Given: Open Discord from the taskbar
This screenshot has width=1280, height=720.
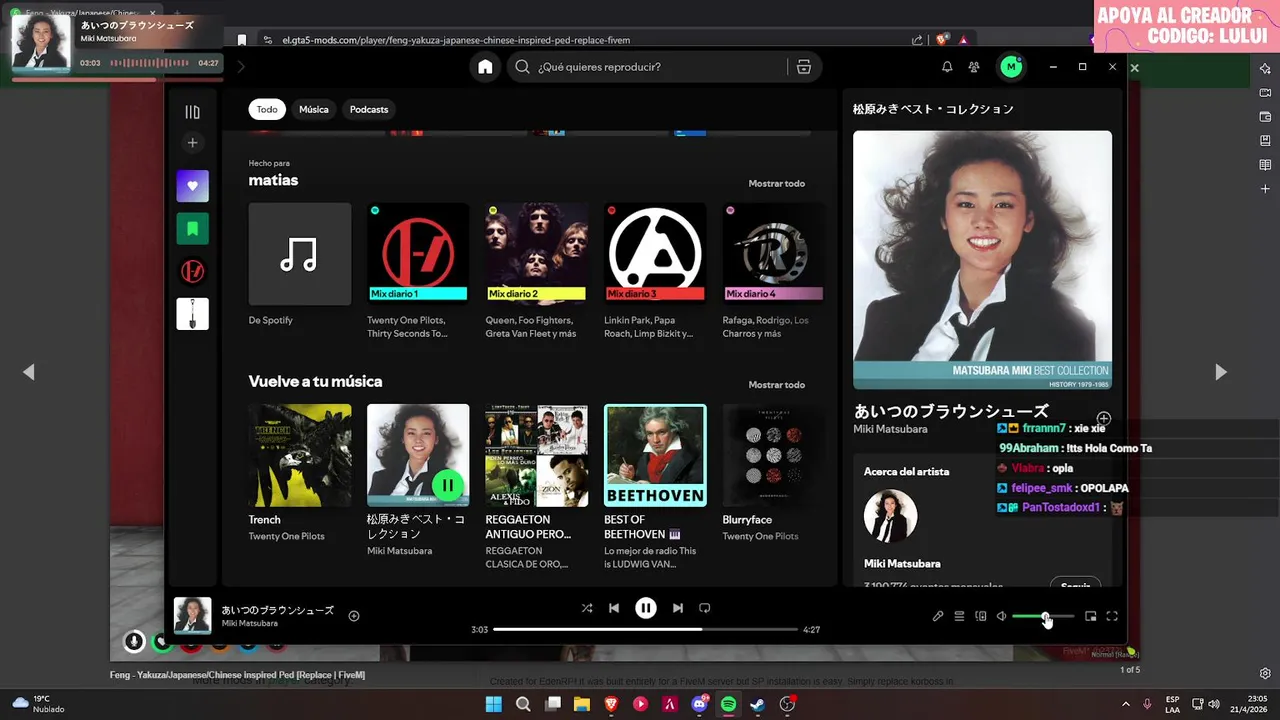Looking at the screenshot, I should pyautogui.click(x=699, y=704).
